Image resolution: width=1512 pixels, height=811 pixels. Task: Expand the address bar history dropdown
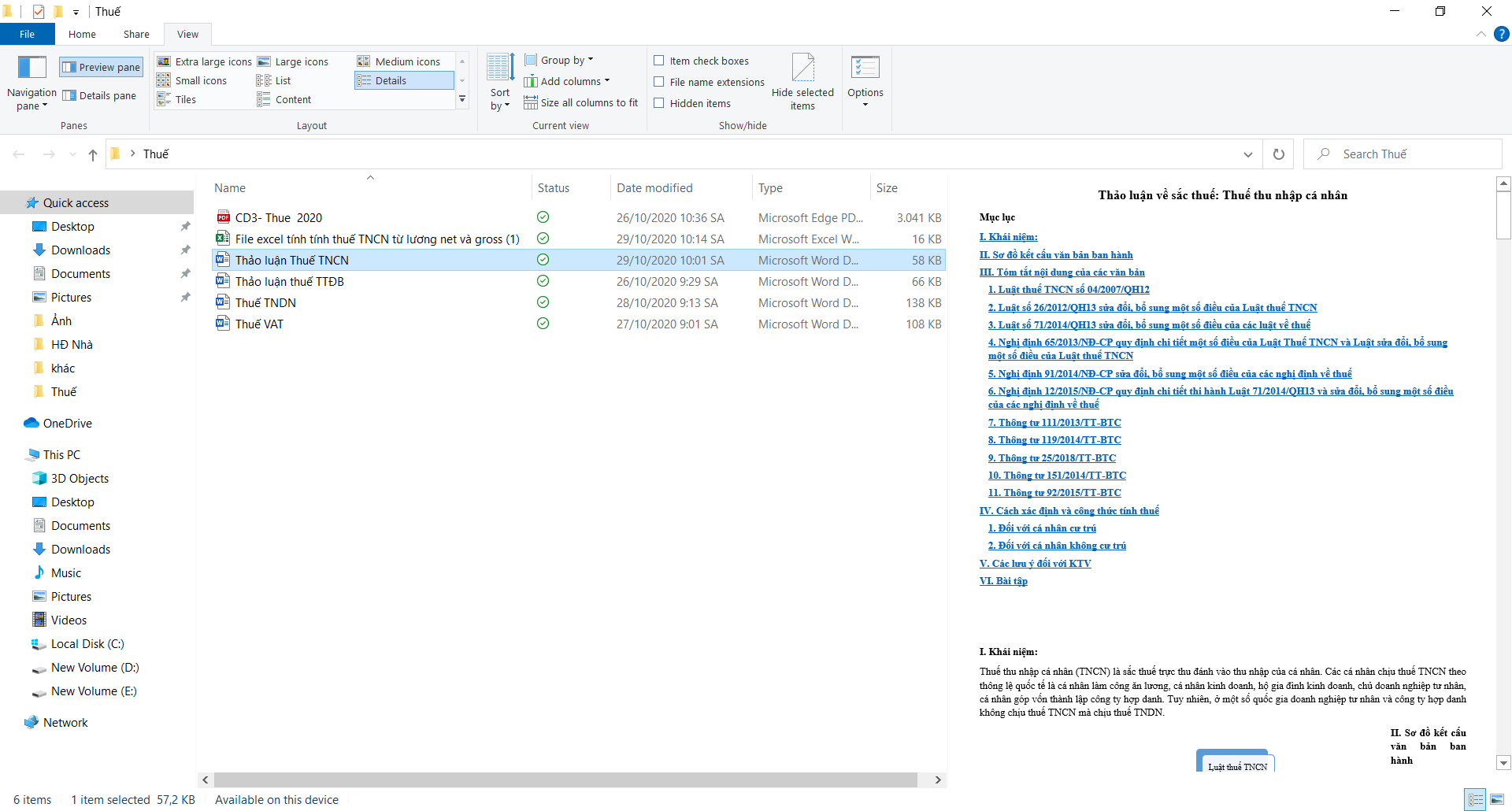[1247, 154]
